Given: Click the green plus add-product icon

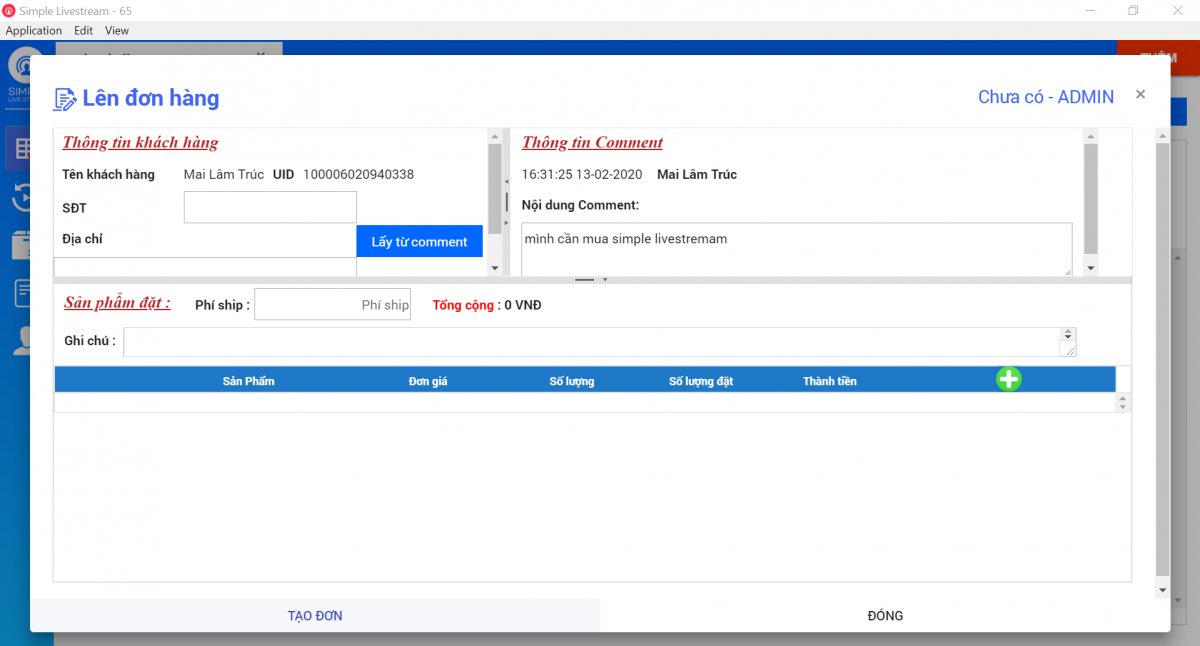Looking at the screenshot, I should point(1009,379).
